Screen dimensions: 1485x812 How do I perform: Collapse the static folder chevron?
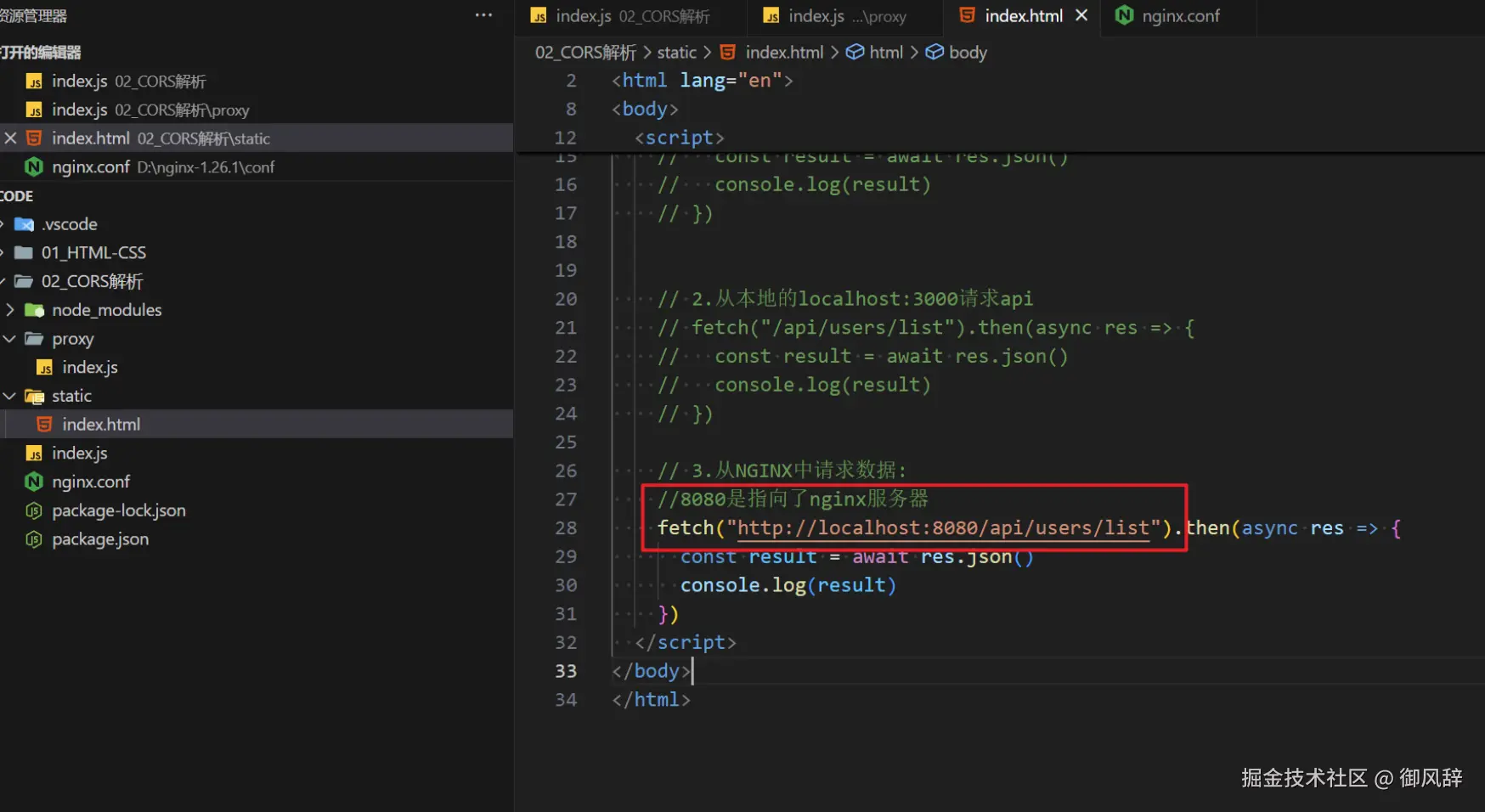point(10,396)
